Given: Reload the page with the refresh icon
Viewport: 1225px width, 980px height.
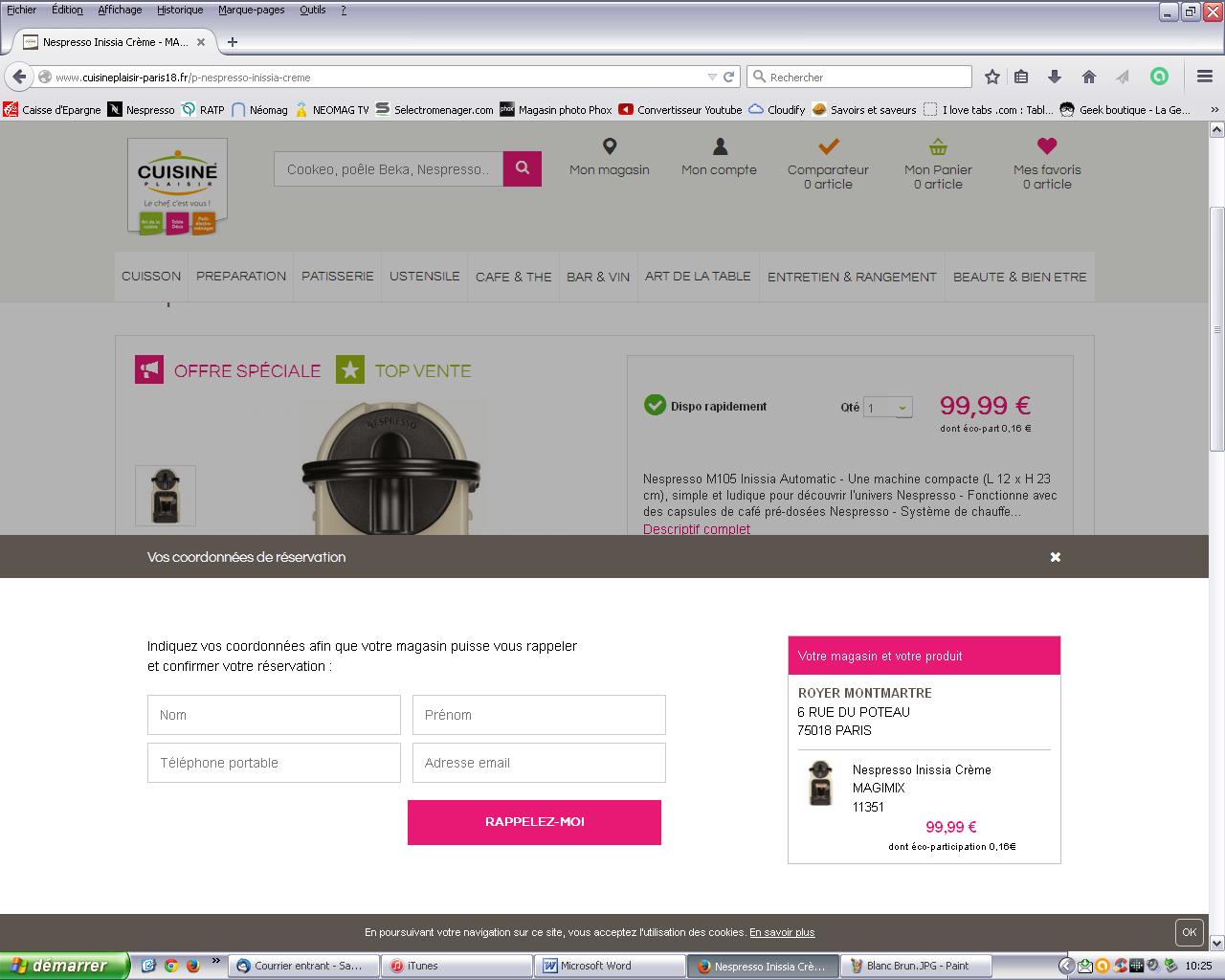Looking at the screenshot, I should click(728, 77).
